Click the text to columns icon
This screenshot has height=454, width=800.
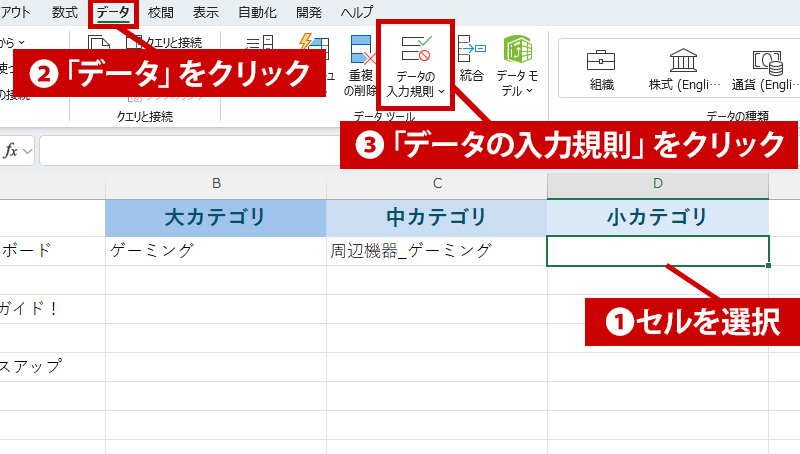pos(260,42)
